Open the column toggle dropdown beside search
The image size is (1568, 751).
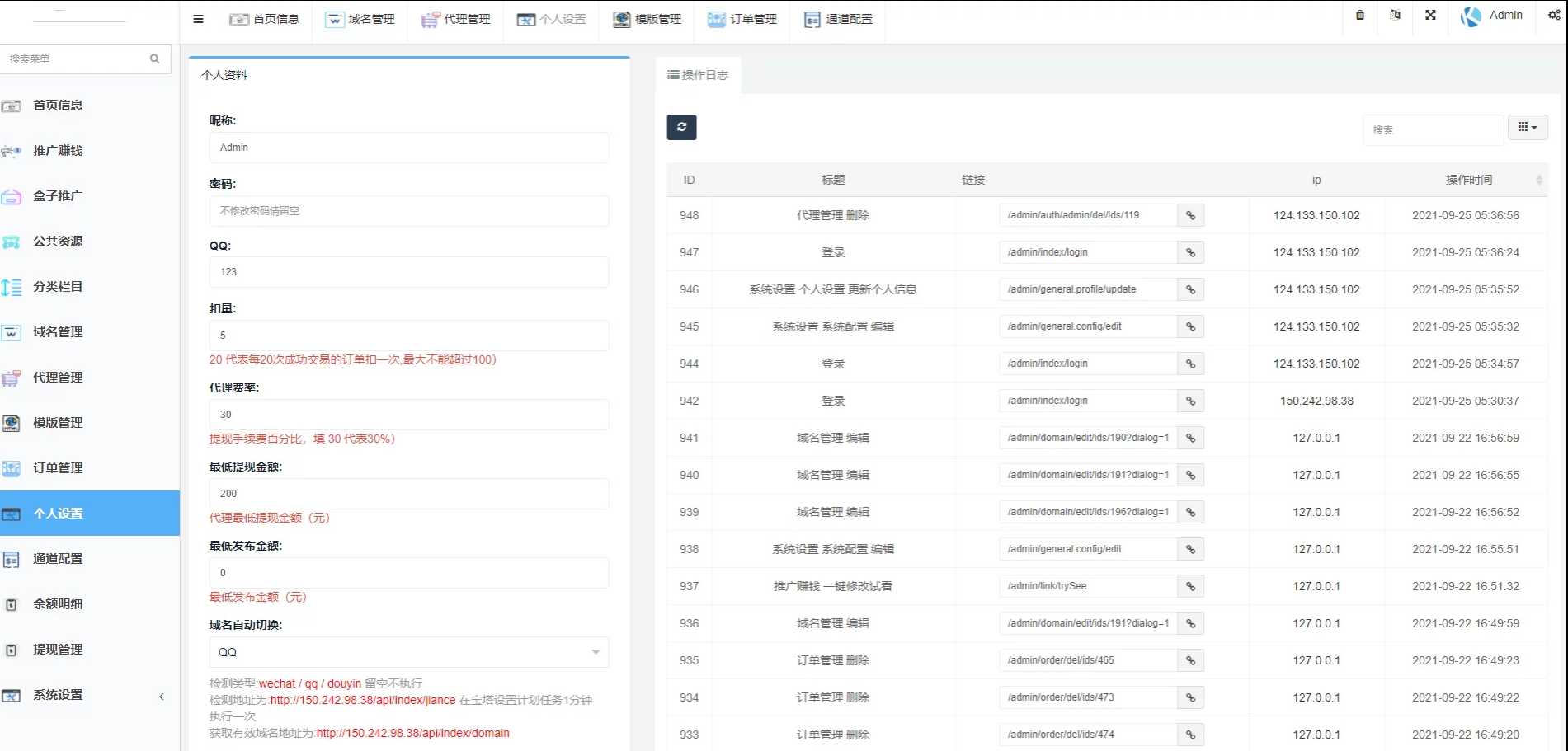1527,128
